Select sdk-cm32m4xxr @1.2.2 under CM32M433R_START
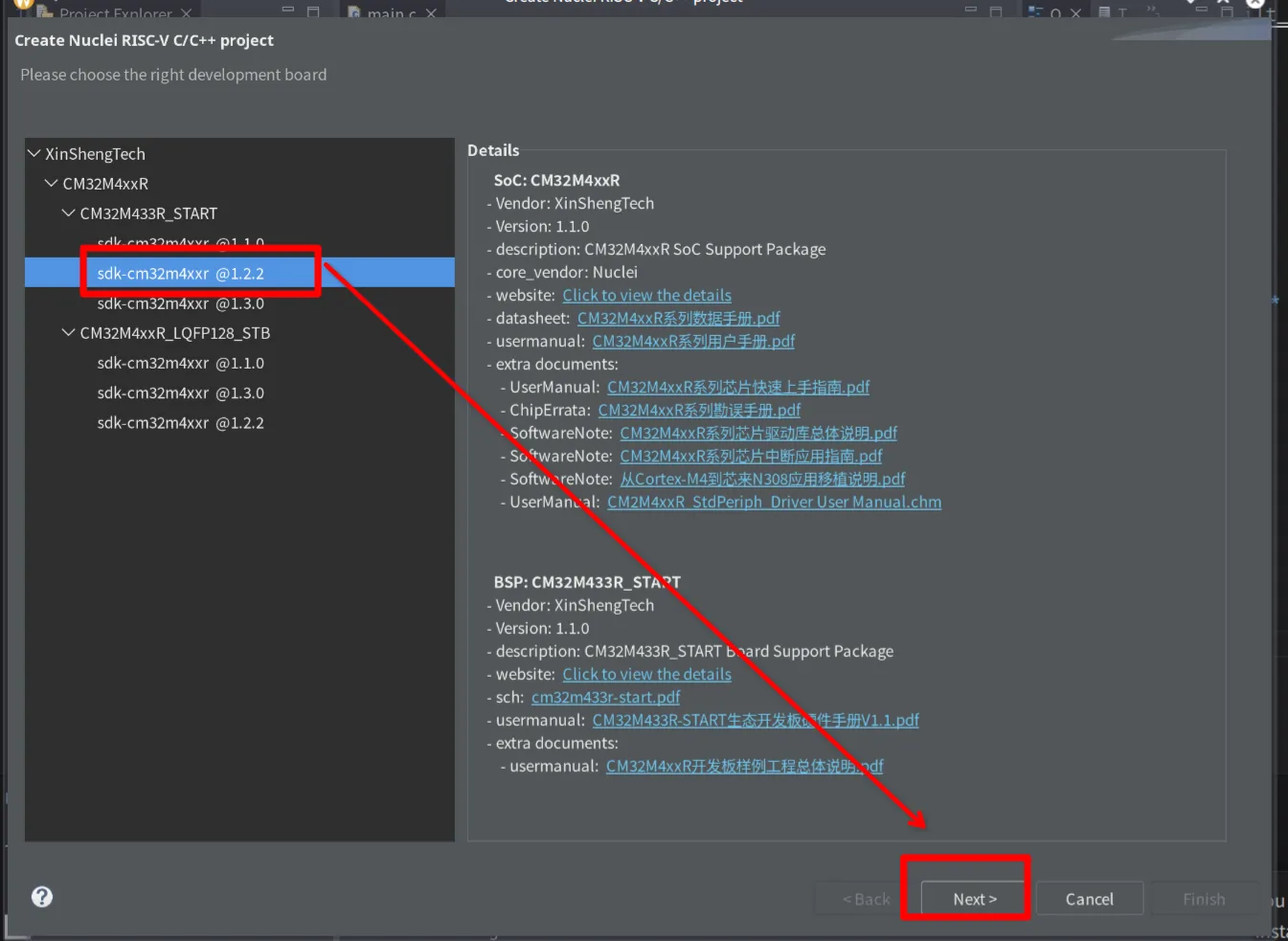The width and height of the screenshot is (1288, 941). click(x=180, y=274)
